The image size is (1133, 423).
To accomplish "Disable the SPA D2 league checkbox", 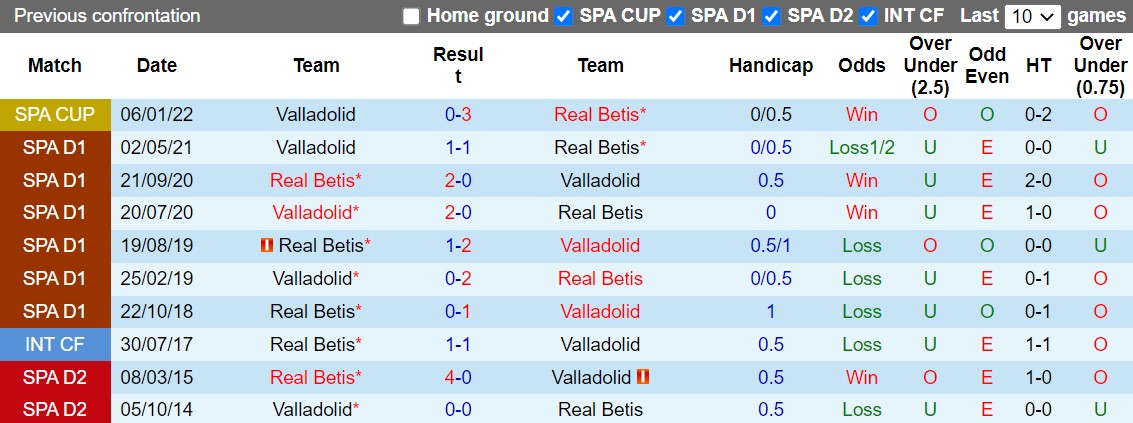I will tap(771, 16).
